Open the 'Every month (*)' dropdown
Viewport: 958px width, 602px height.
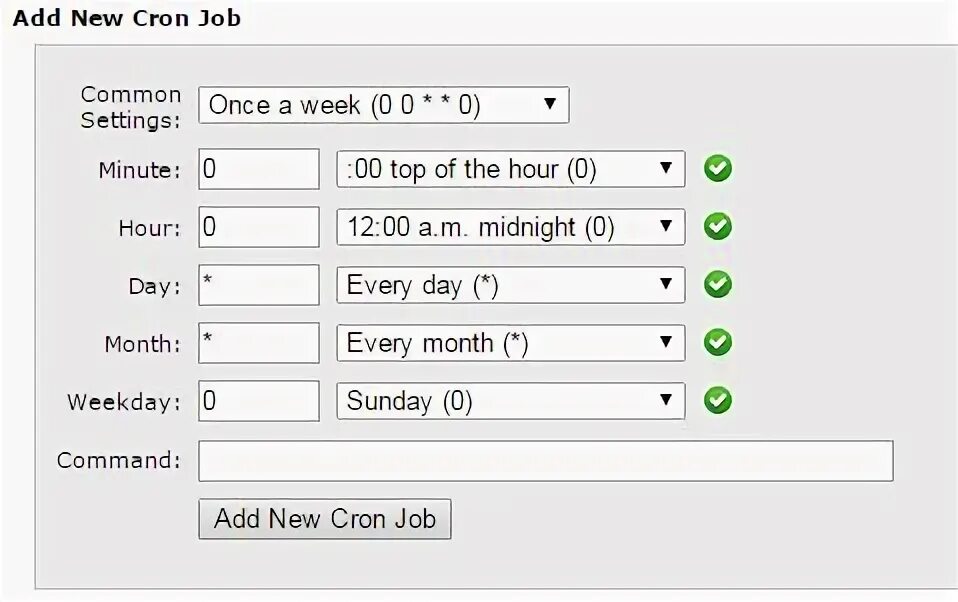click(510, 343)
